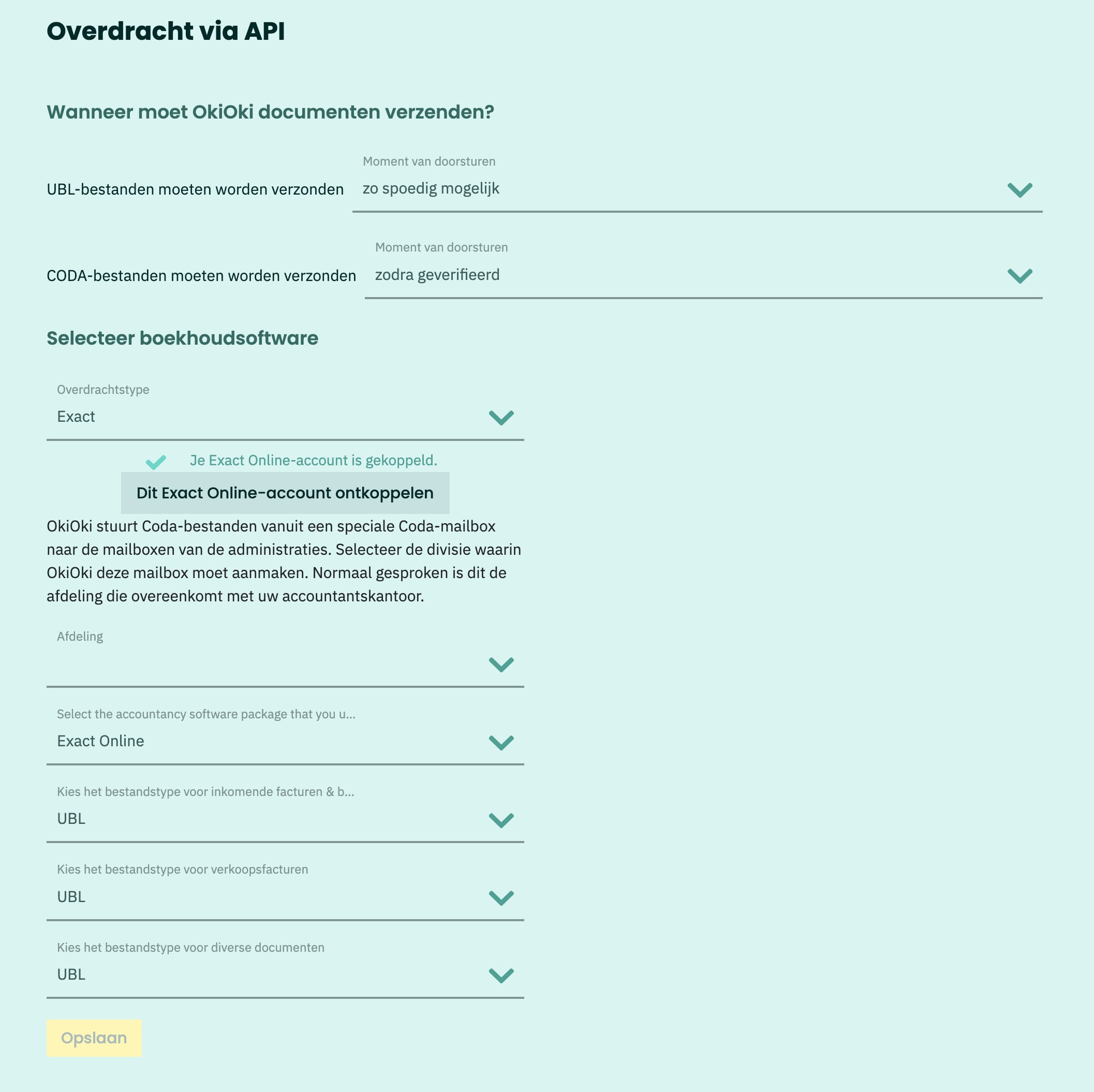The height and width of the screenshot is (1092, 1094).
Task: Open the verkoopsfacturen bestandstype dropdown
Action: coord(285,889)
